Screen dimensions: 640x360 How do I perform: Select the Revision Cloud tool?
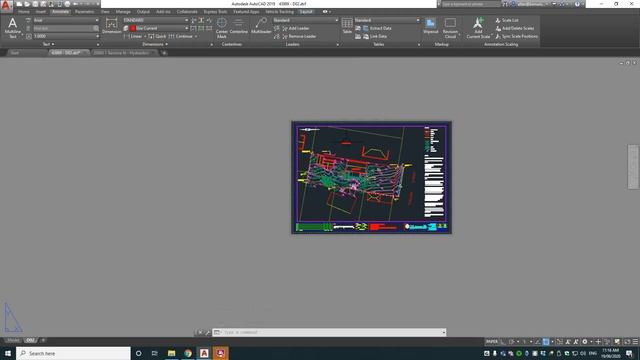pos(450,28)
